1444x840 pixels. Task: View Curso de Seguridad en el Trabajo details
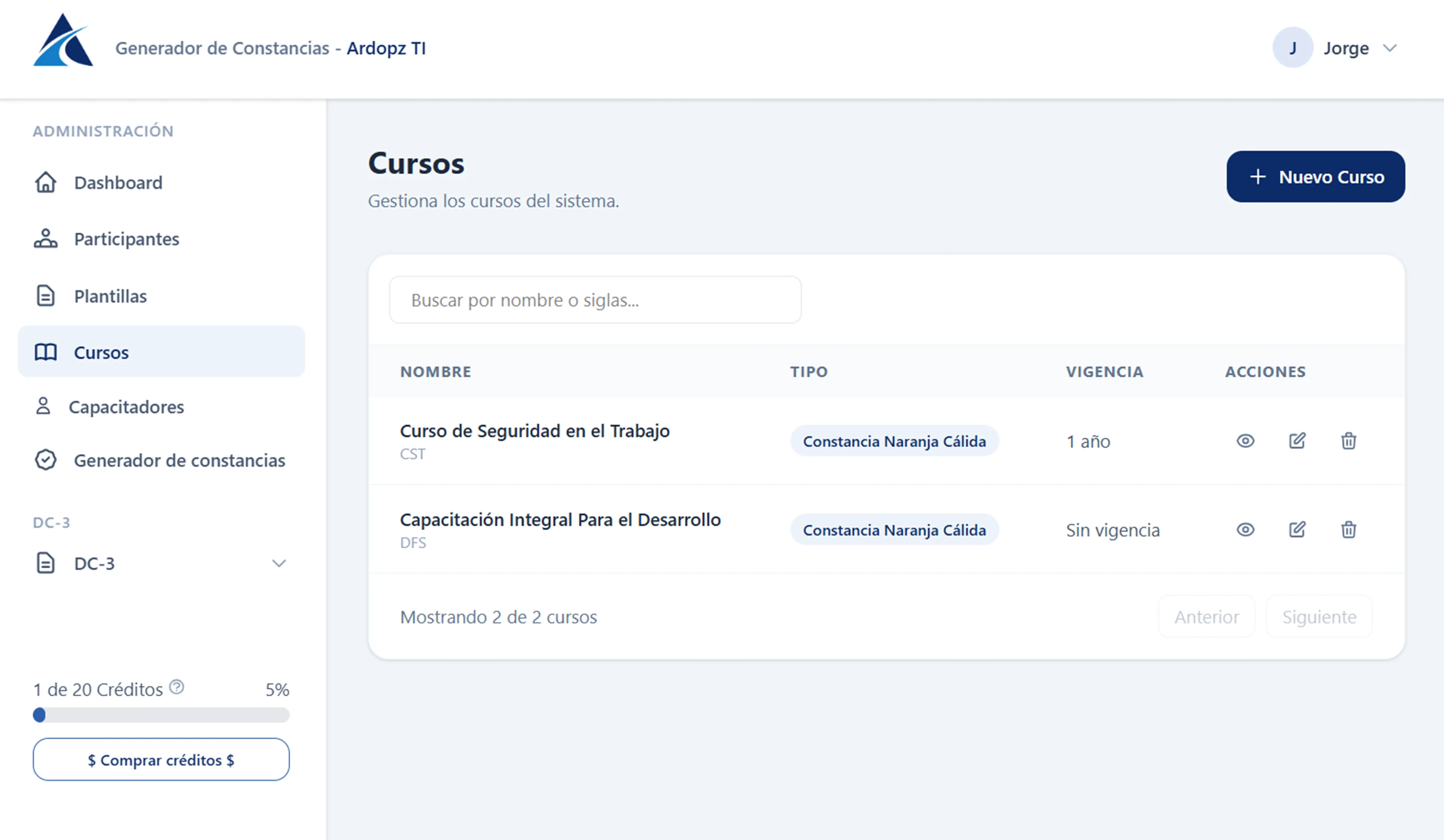point(1245,441)
